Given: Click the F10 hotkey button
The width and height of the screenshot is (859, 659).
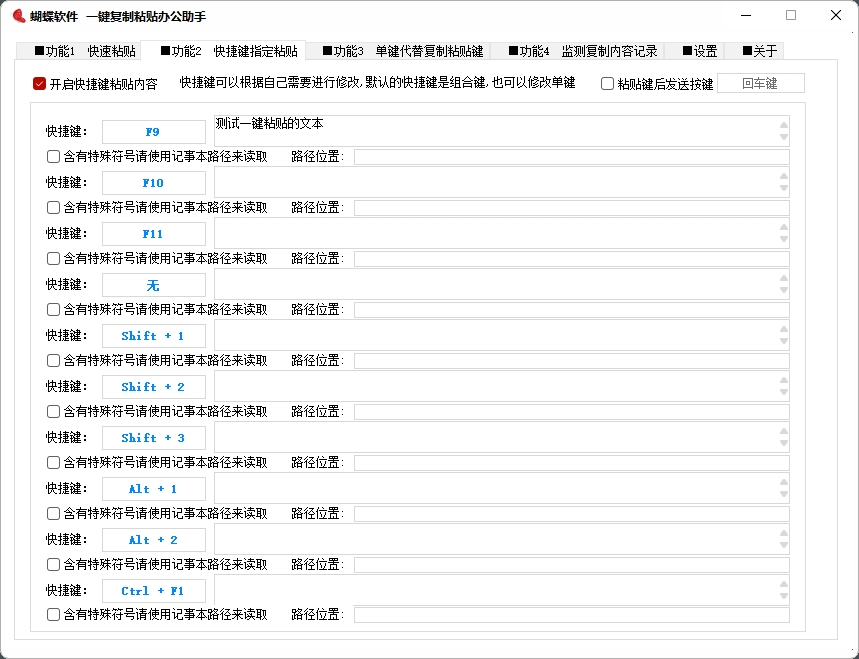Looking at the screenshot, I should 153,182.
